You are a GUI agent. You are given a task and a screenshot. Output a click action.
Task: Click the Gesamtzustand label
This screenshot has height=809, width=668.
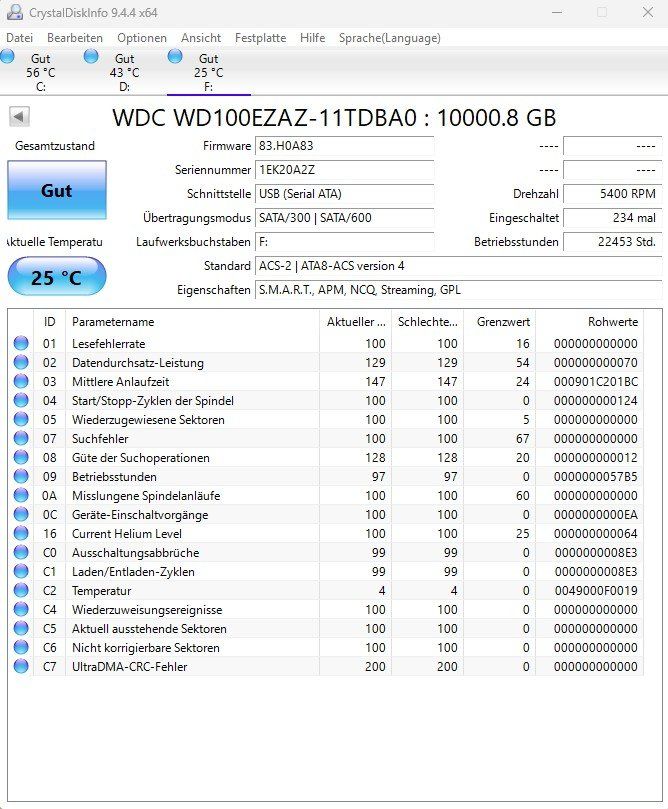pyautogui.click(x=55, y=146)
